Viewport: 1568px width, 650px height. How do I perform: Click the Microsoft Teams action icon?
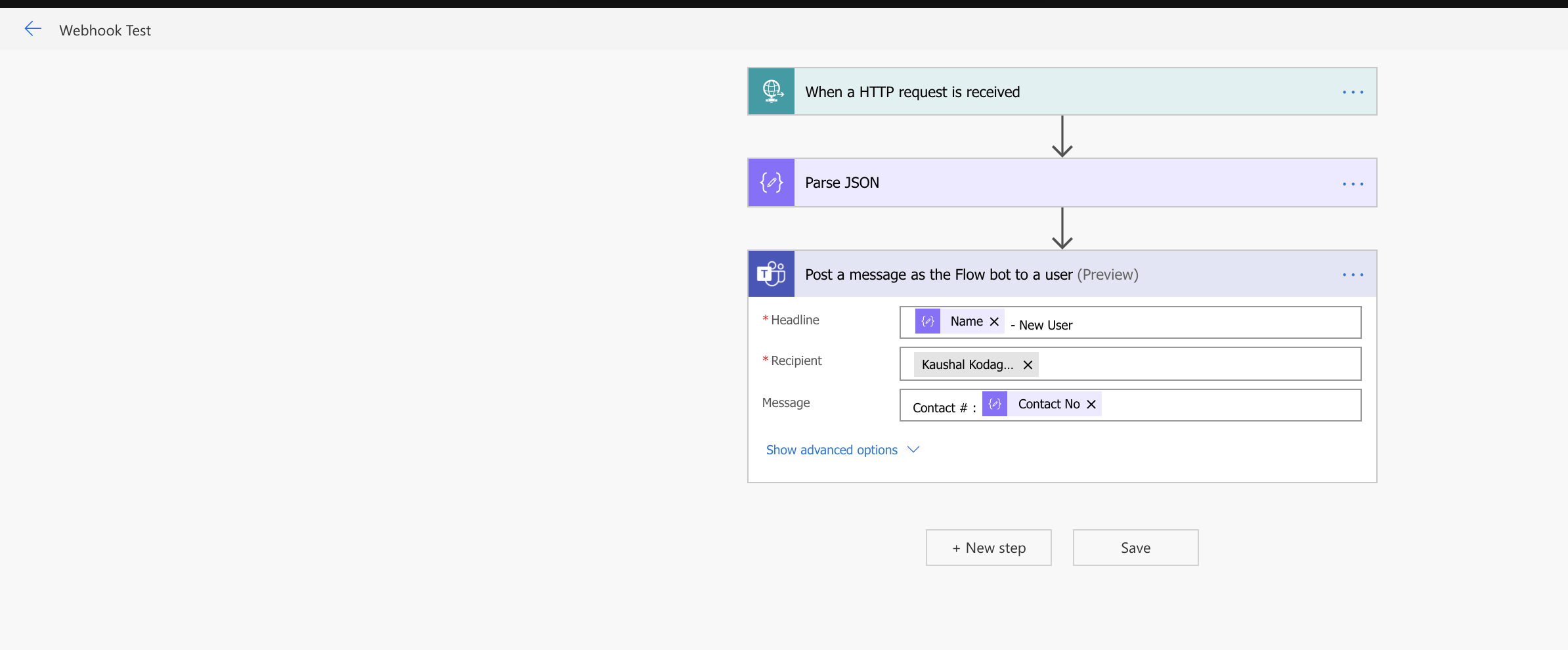pyautogui.click(x=772, y=274)
